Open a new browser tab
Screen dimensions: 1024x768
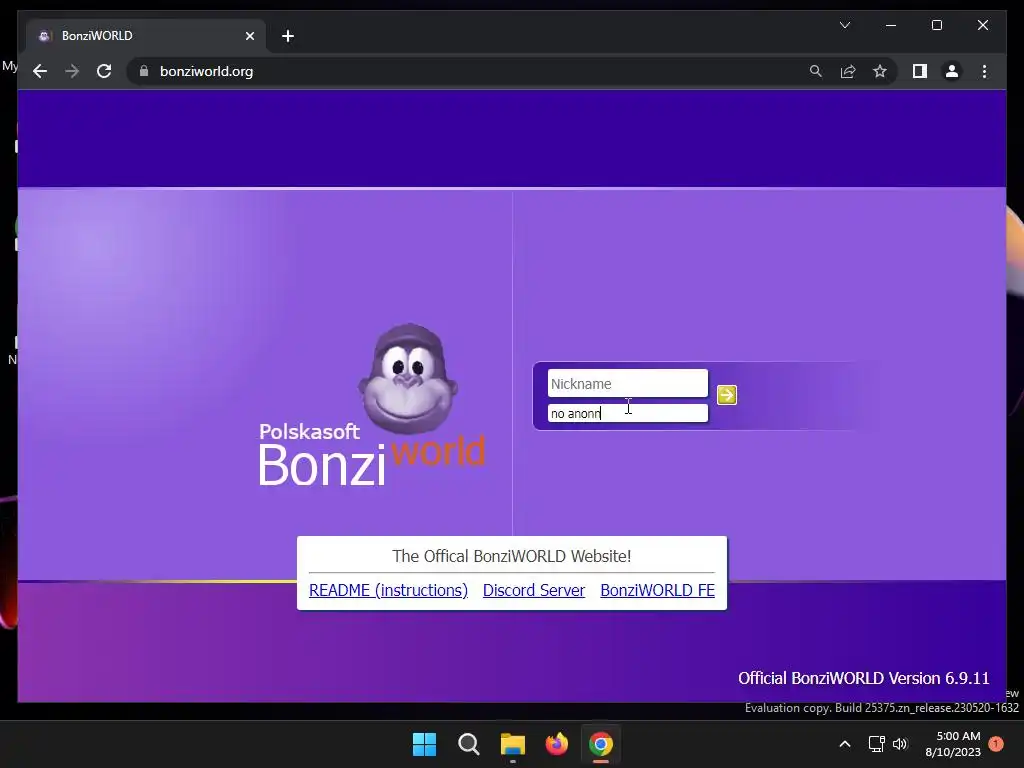point(287,36)
